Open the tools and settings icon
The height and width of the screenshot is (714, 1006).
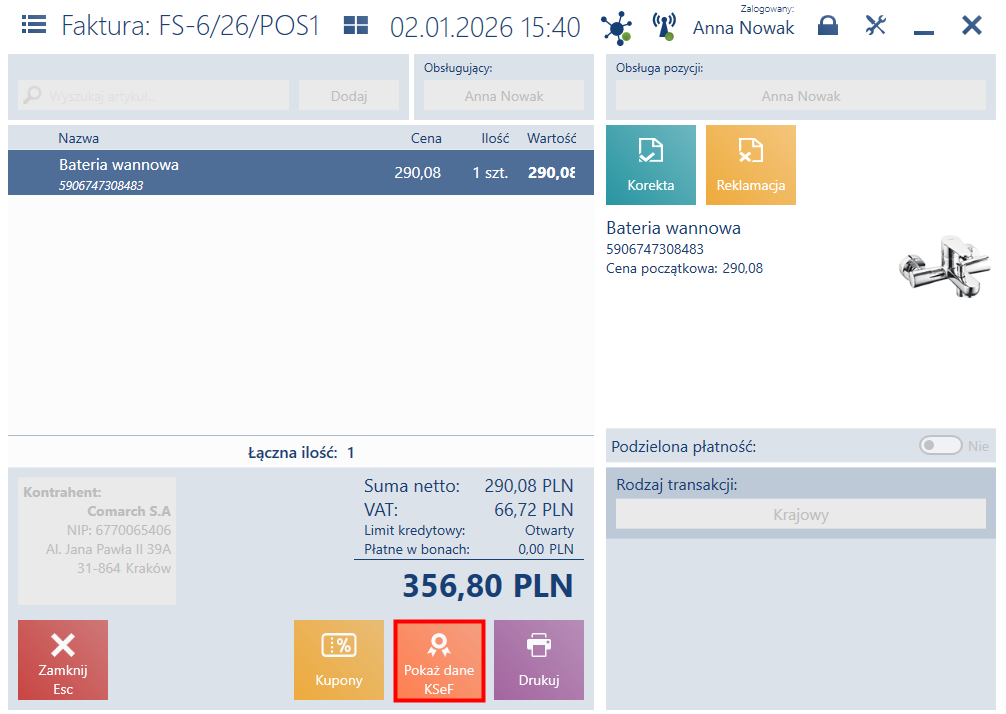875,26
